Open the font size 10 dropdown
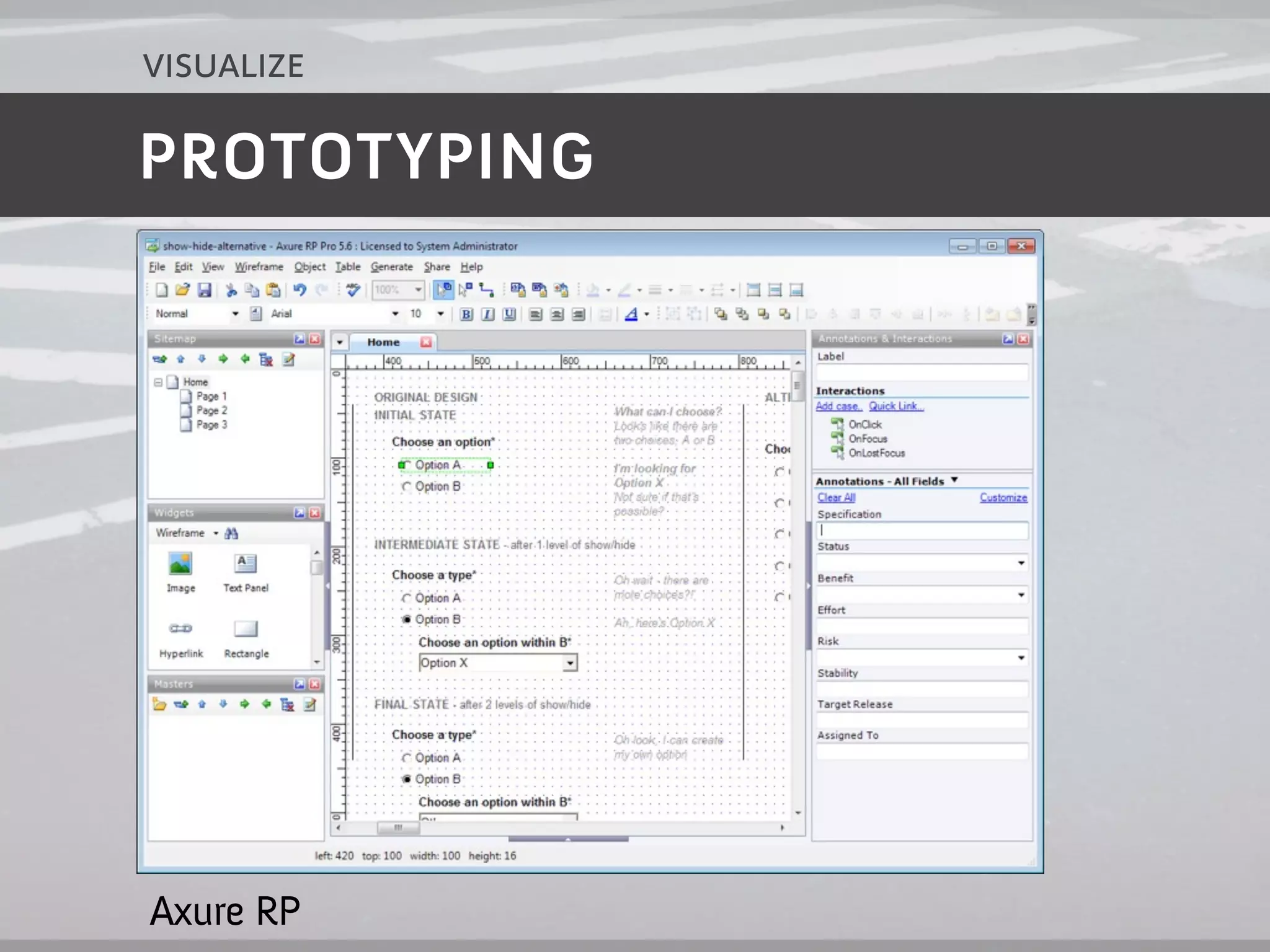This screenshot has width=1270, height=952. coord(440,314)
